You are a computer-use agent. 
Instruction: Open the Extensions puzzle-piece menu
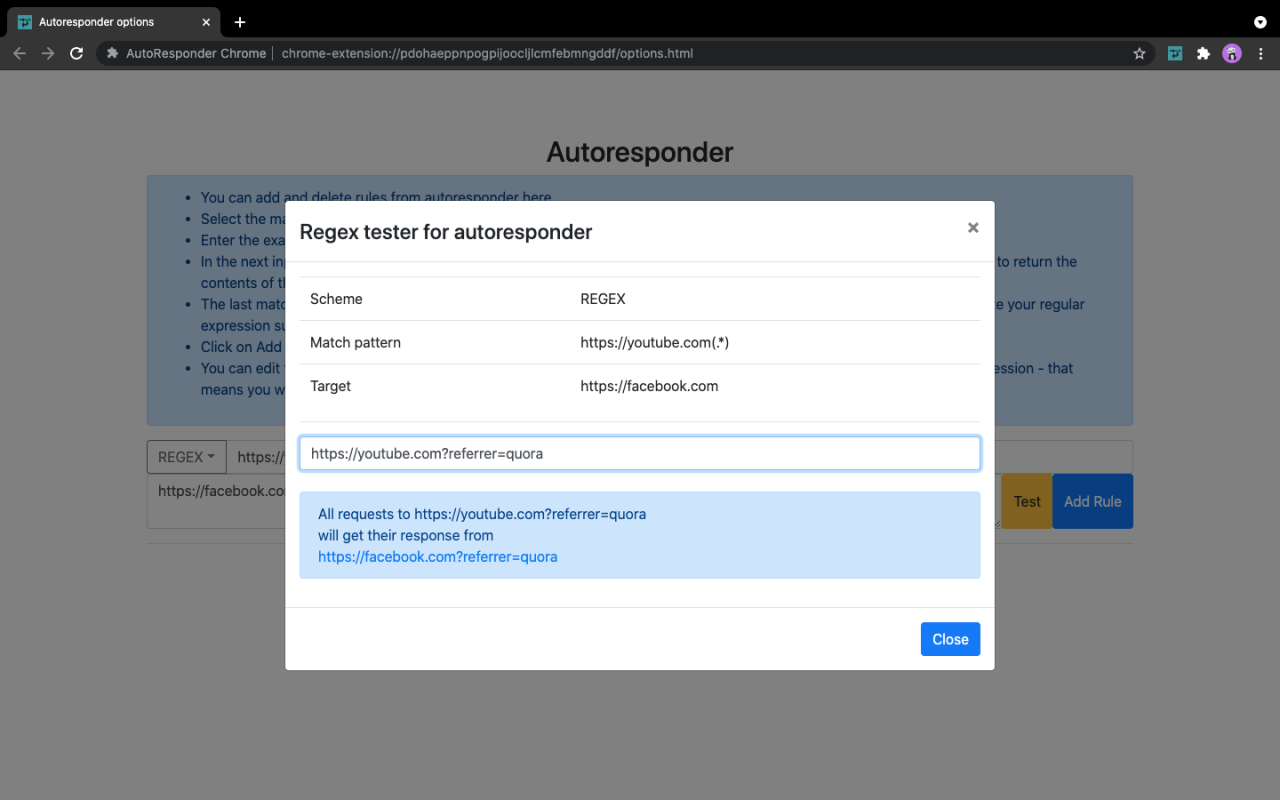(x=1203, y=54)
